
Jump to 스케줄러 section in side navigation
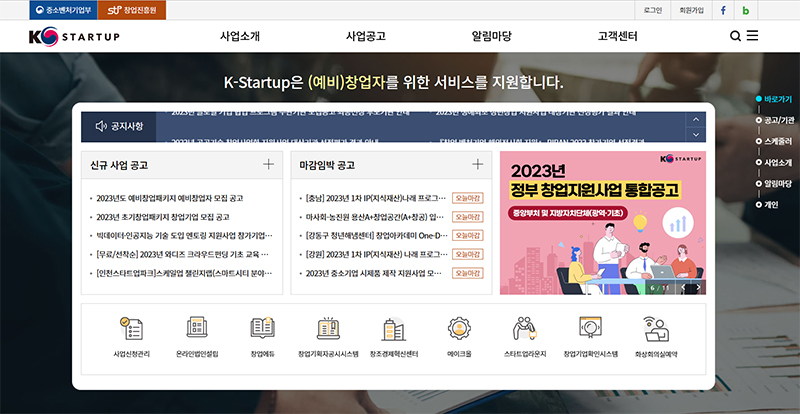point(777,141)
